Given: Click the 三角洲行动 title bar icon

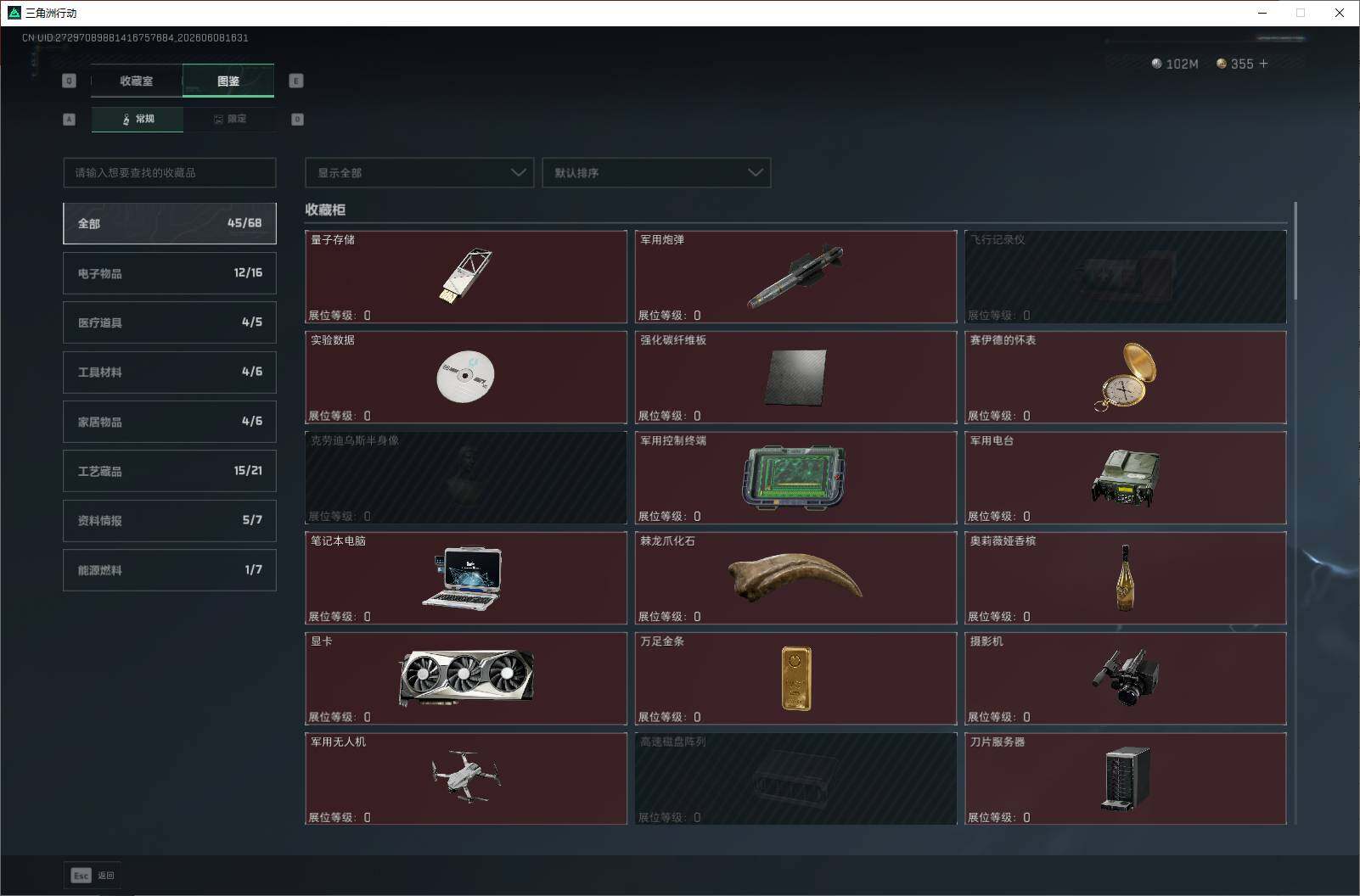Looking at the screenshot, I should click(x=14, y=13).
